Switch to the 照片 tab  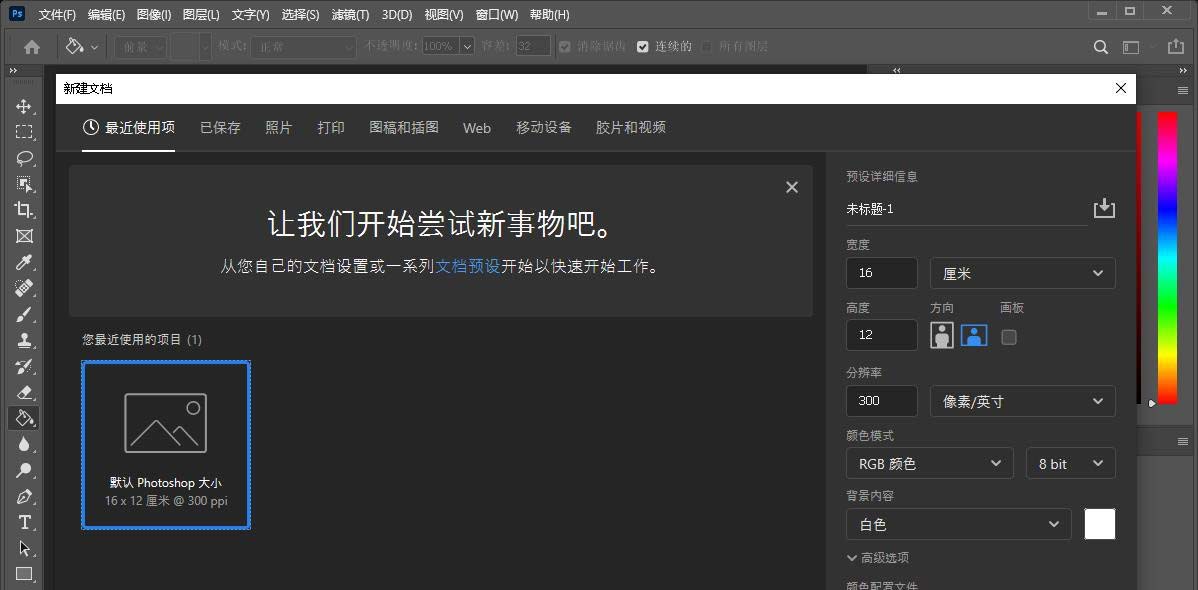[x=279, y=128]
